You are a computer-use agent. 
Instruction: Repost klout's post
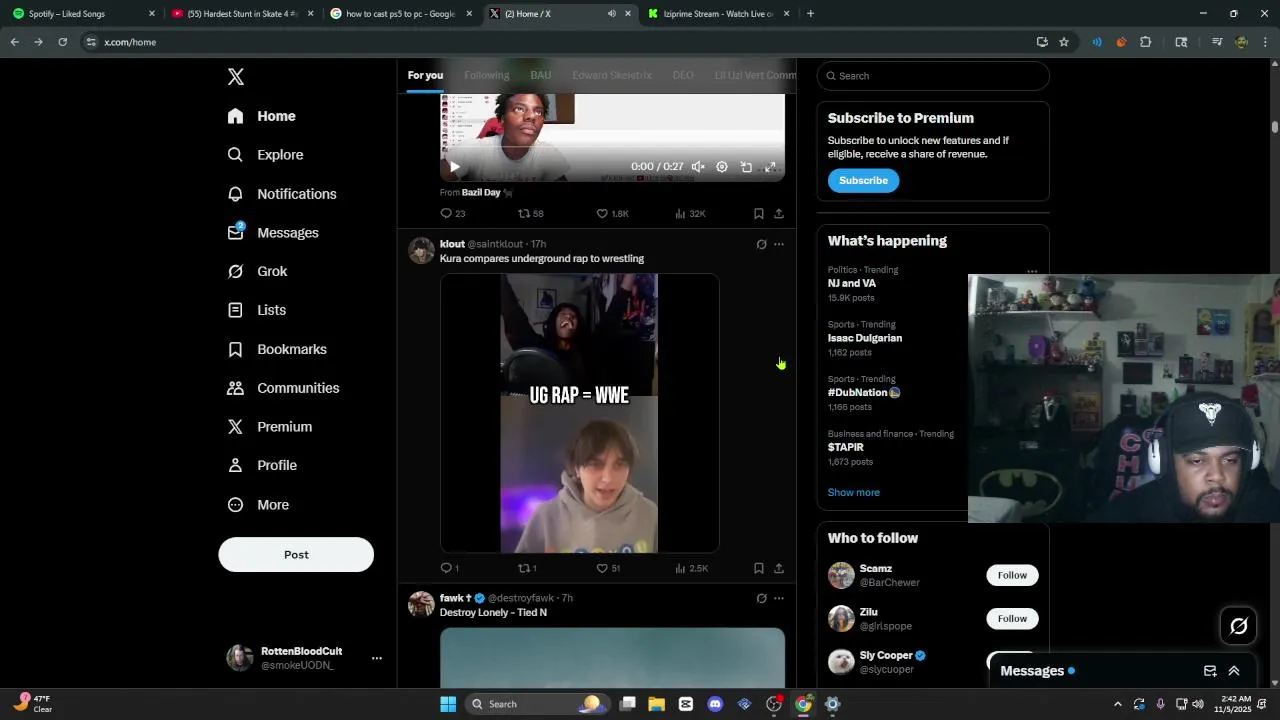[x=527, y=568]
